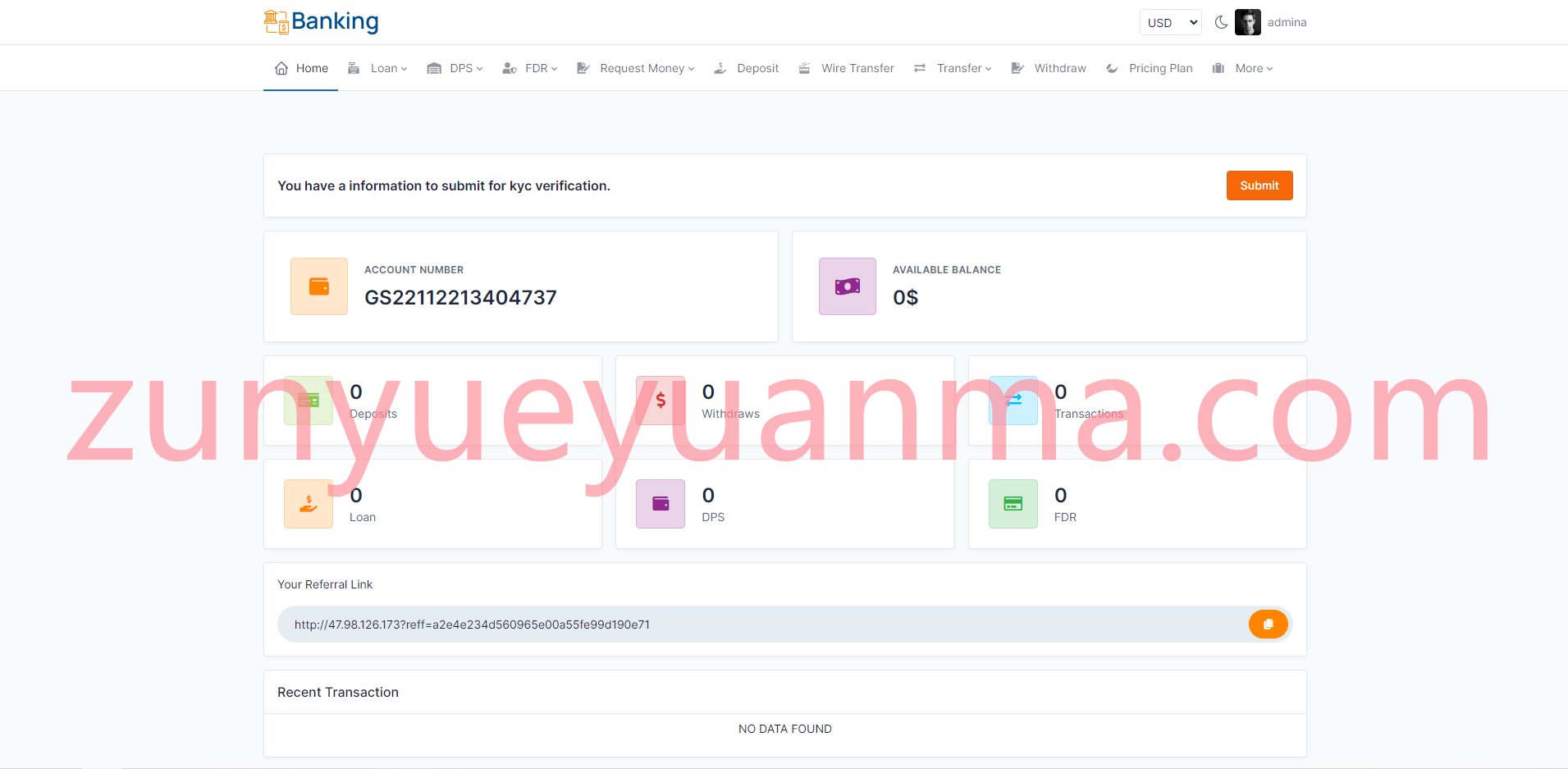Click the blue Transactions arrows icon

pos(1013,401)
